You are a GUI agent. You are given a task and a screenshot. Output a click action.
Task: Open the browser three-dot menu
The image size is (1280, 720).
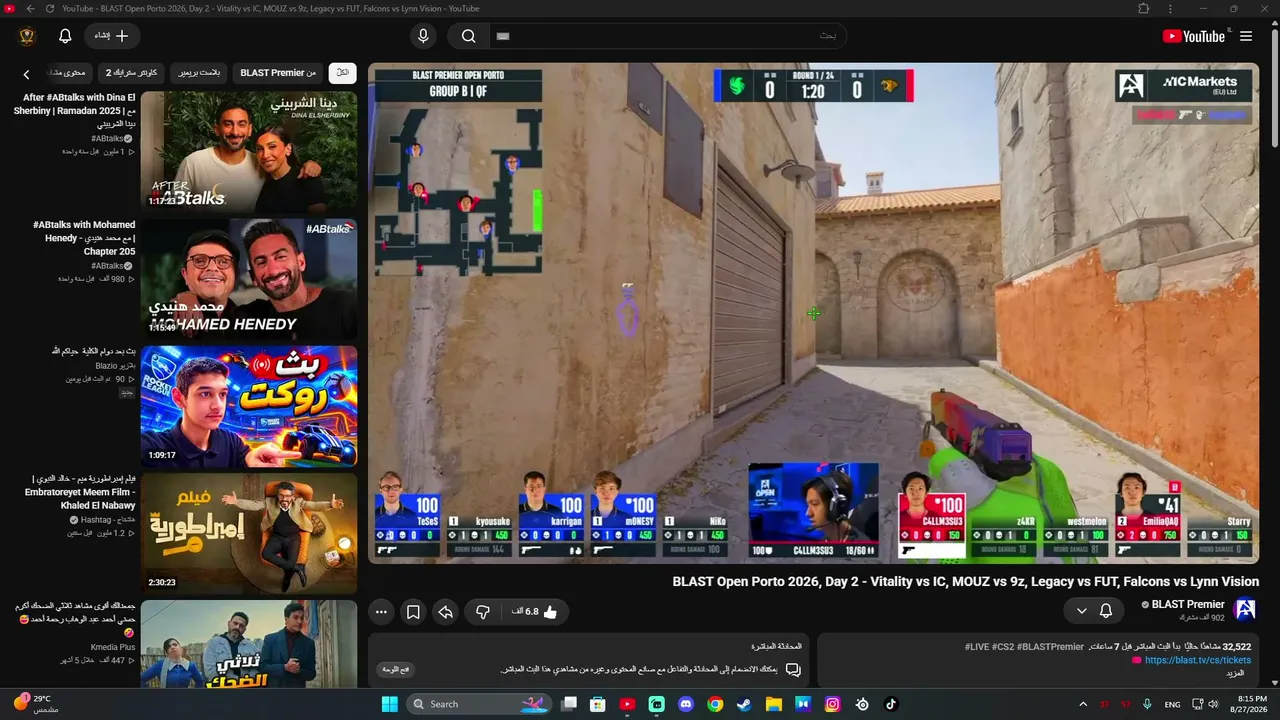1170,9
